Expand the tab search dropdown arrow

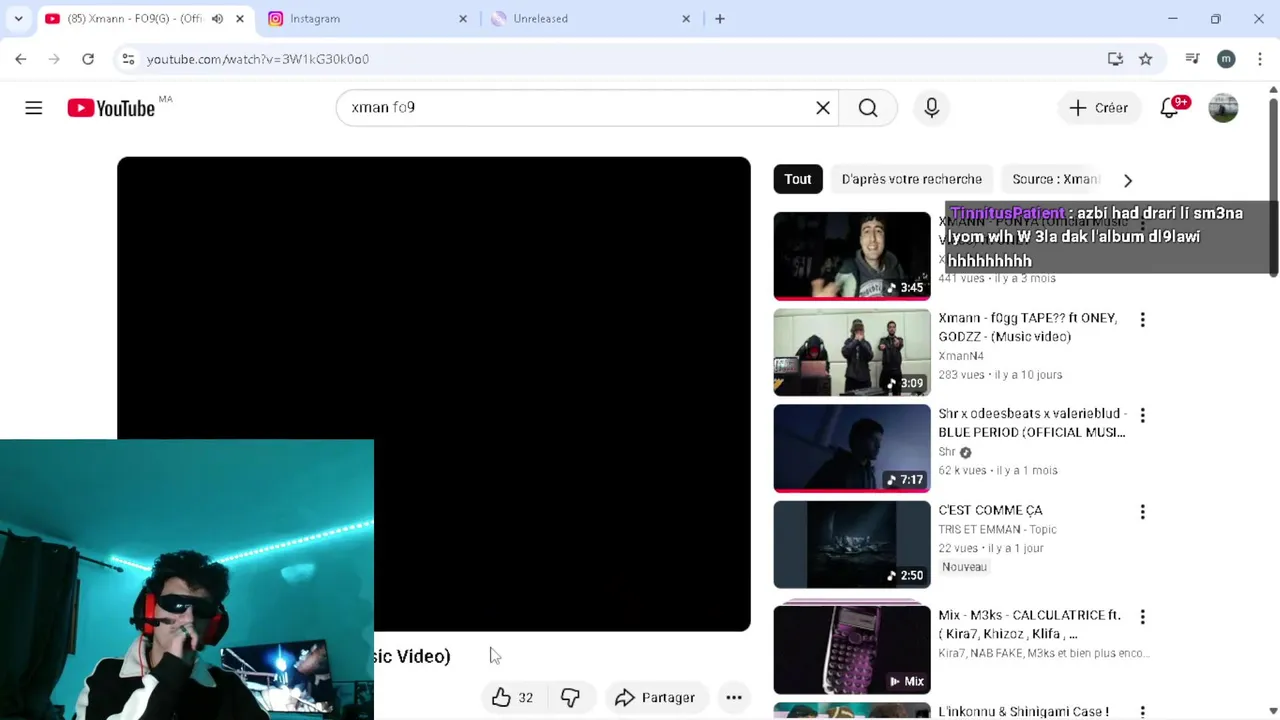pyautogui.click(x=18, y=19)
